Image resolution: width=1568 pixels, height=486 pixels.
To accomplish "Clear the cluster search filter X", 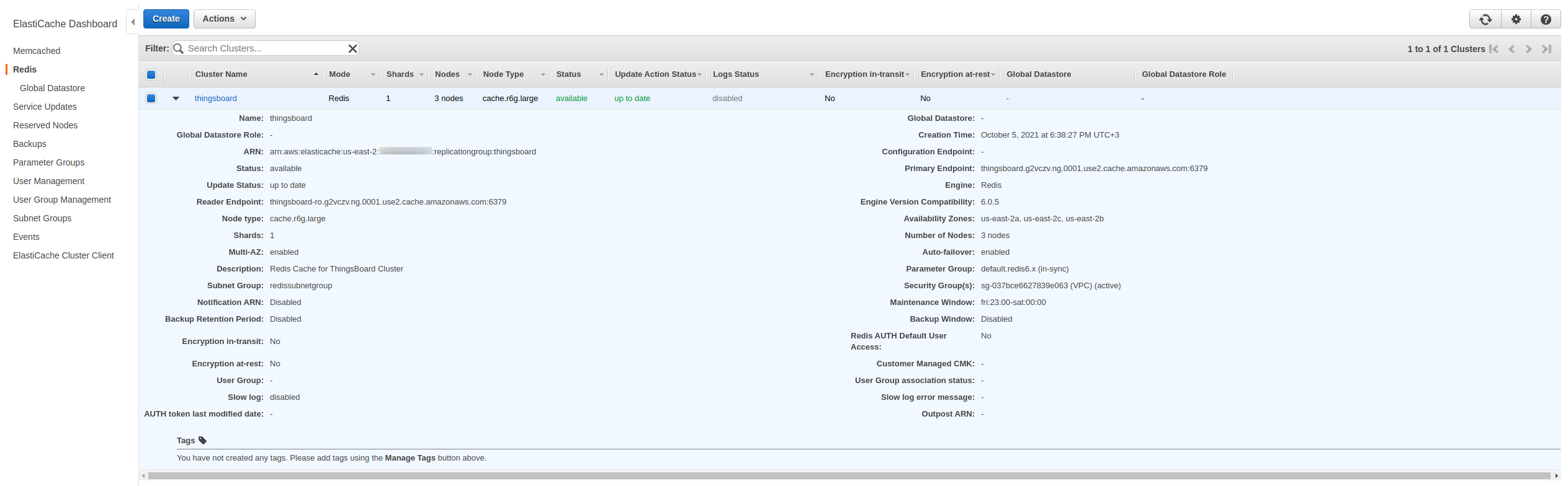I will point(352,48).
